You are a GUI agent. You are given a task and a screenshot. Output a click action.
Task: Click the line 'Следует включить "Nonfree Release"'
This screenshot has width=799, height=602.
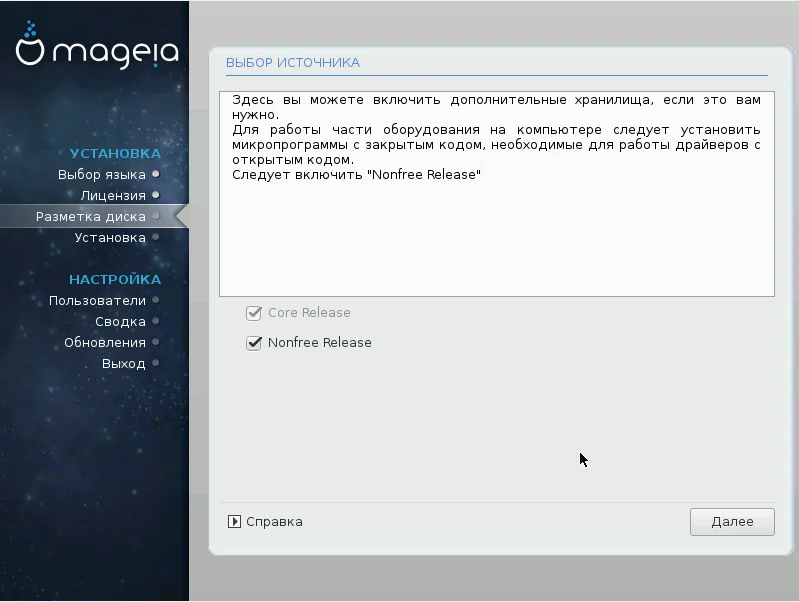point(356,175)
